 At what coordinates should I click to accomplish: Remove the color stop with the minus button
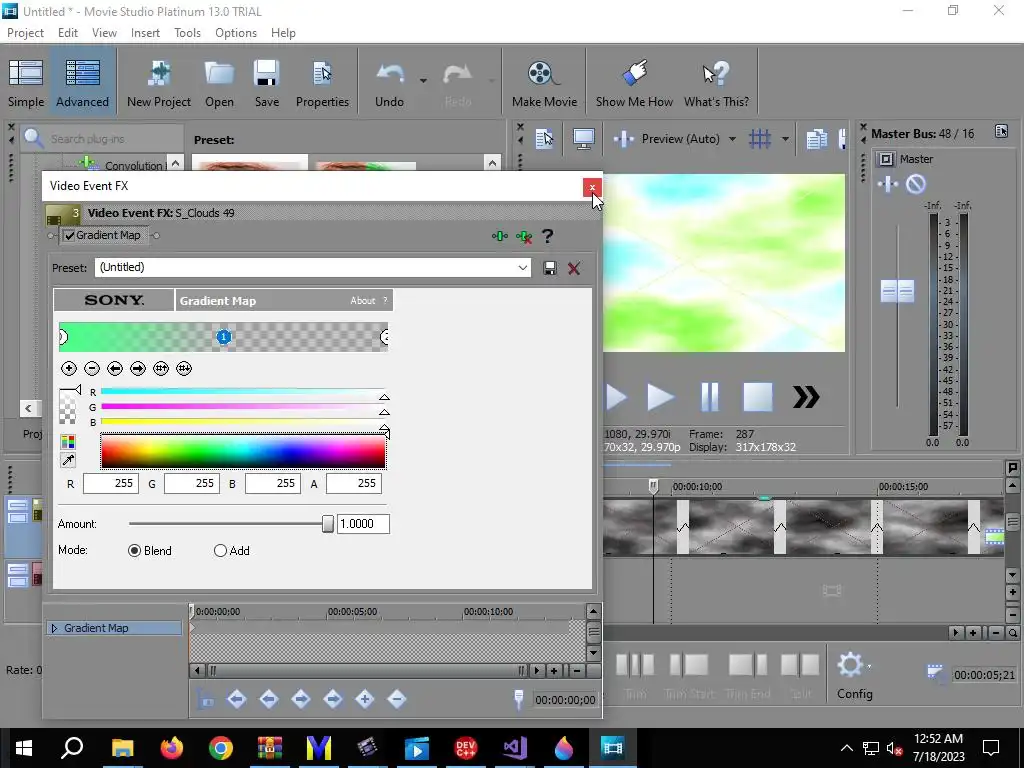[x=92, y=368]
